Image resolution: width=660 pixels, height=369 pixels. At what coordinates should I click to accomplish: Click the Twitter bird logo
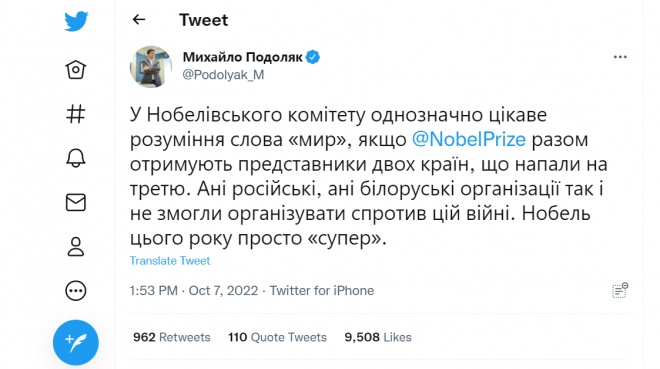click(76, 21)
